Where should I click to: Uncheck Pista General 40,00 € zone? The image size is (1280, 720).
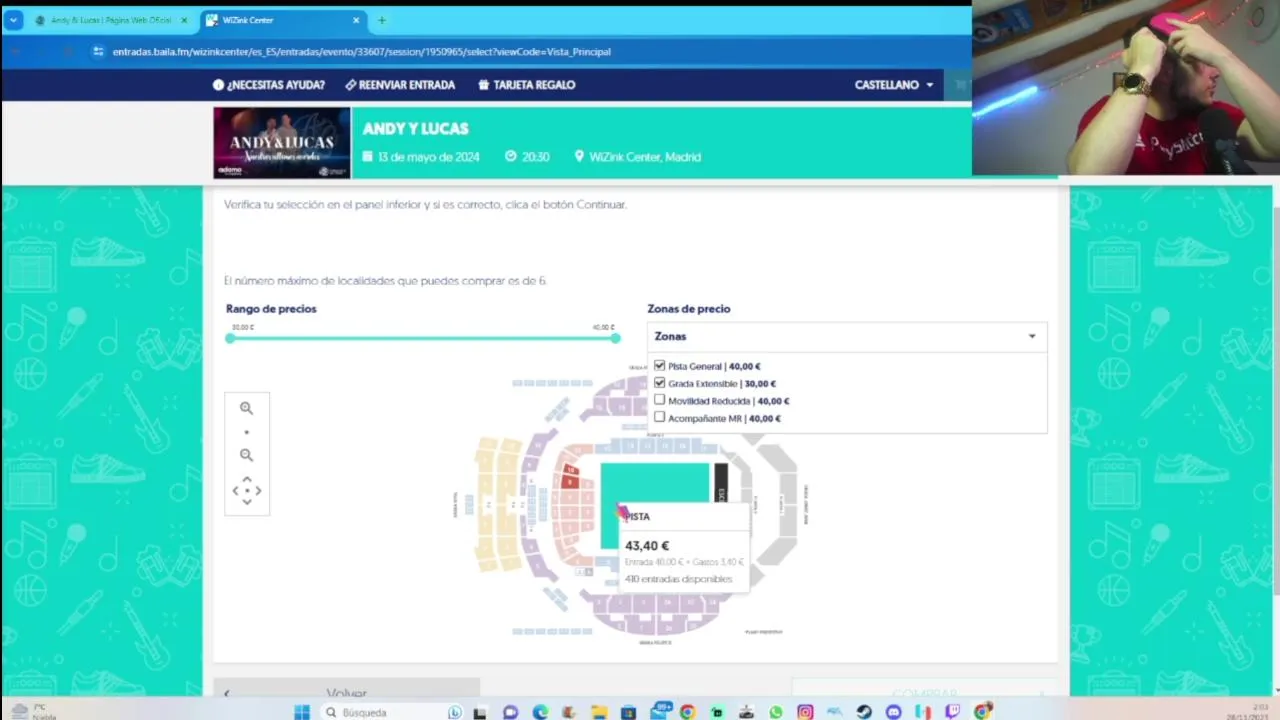tap(659, 366)
